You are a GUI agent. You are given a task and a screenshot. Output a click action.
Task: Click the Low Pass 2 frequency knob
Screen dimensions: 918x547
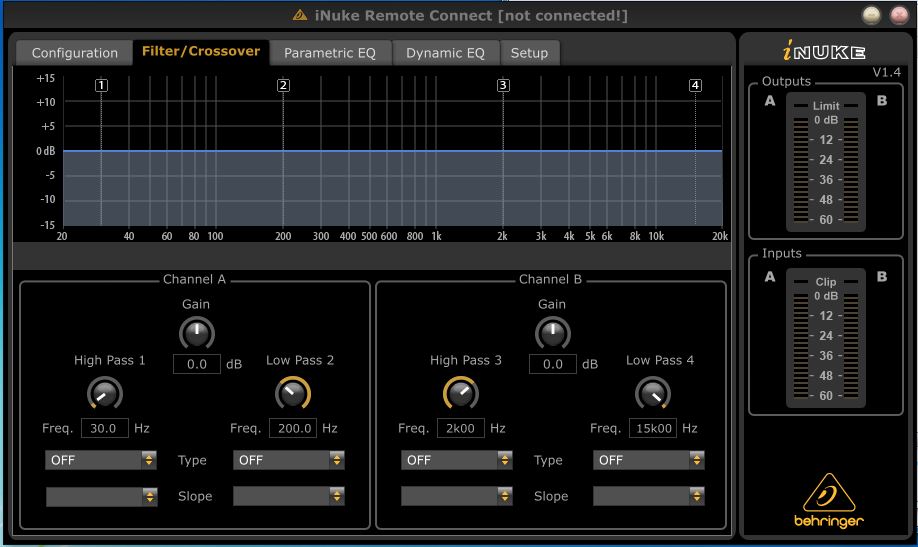pyautogui.click(x=292, y=394)
